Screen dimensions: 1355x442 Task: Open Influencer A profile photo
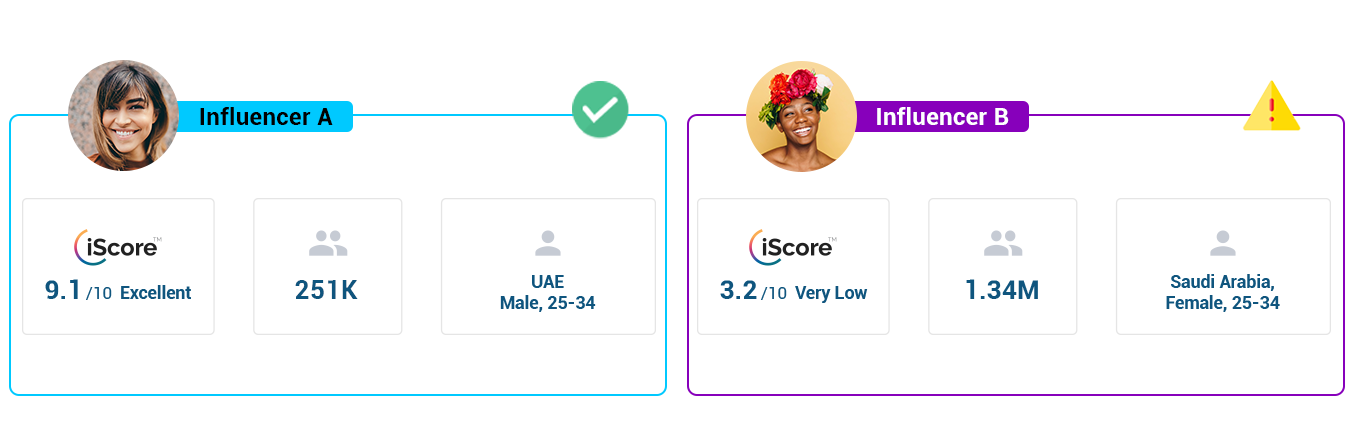pyautogui.click(x=123, y=116)
